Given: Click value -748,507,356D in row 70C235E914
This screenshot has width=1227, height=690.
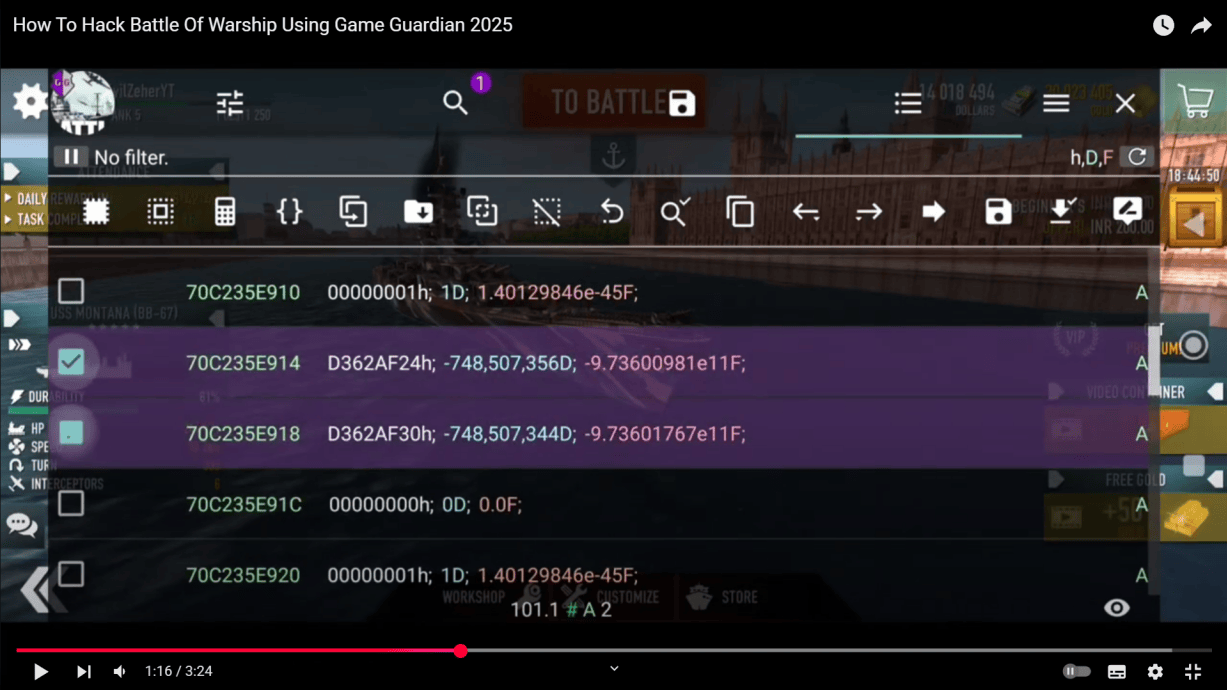Looking at the screenshot, I should [x=510, y=363].
